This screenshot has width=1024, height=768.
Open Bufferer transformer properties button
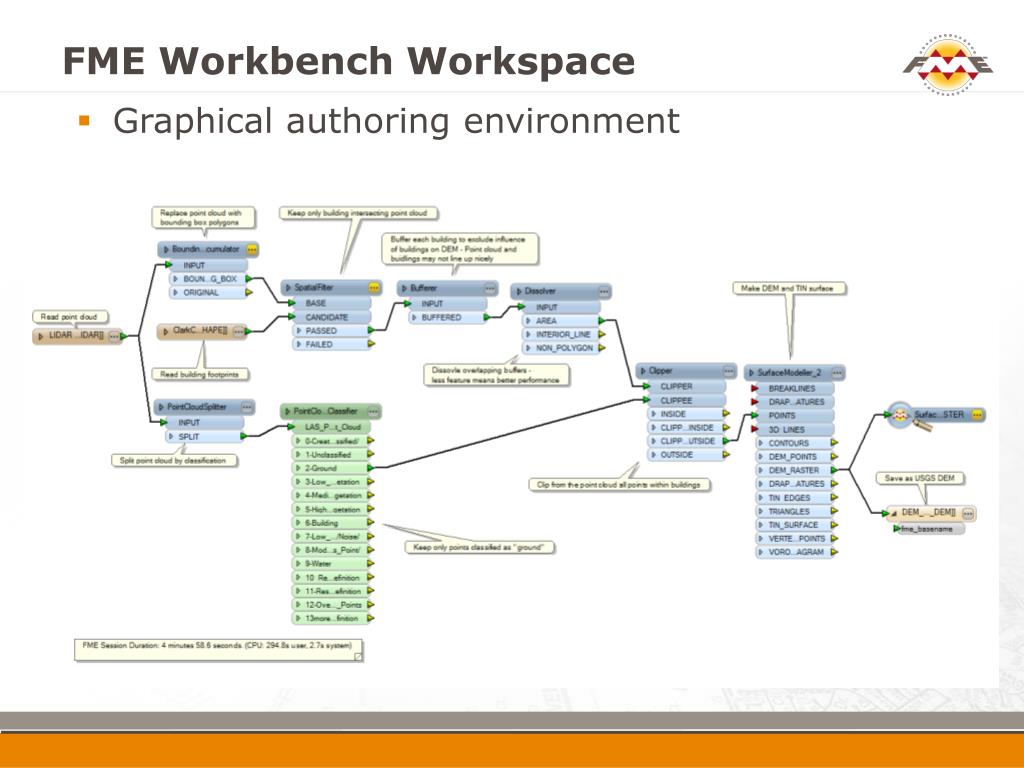(x=490, y=288)
